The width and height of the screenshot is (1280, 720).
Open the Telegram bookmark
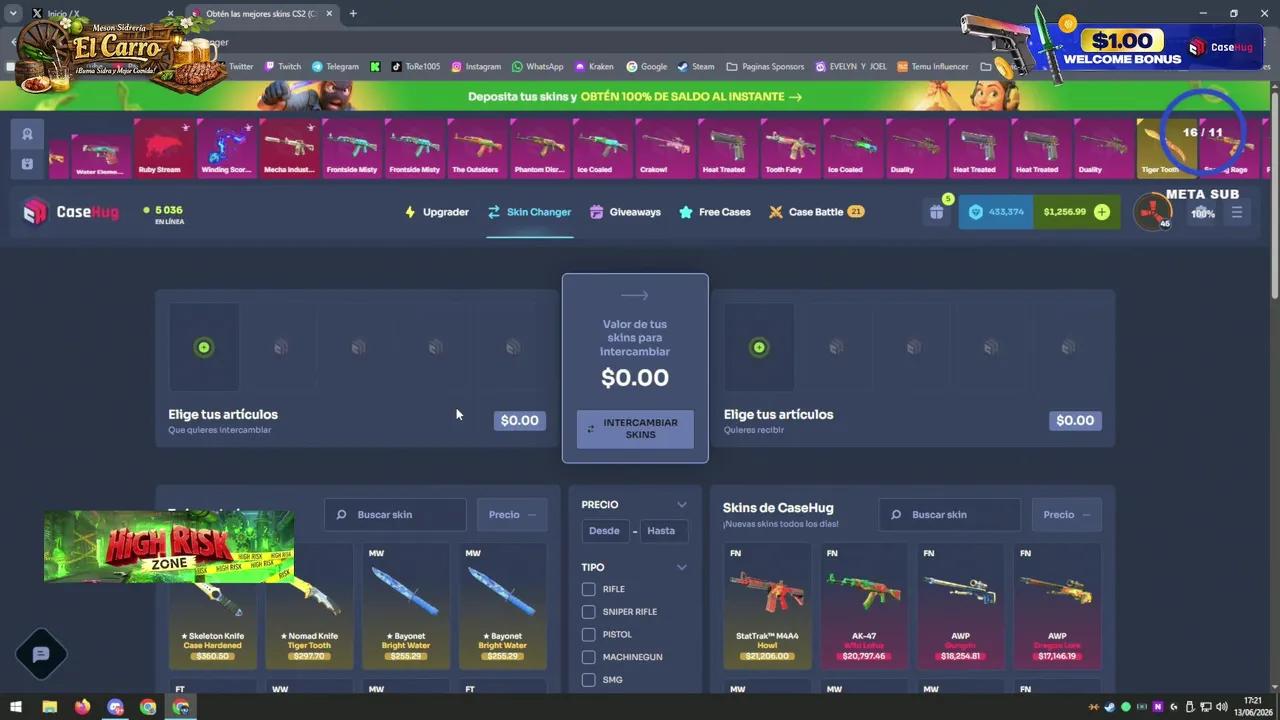pyautogui.click(x=335, y=67)
